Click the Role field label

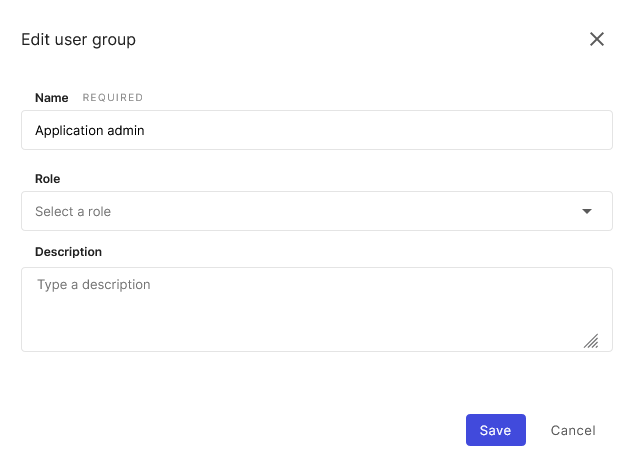[48, 179]
